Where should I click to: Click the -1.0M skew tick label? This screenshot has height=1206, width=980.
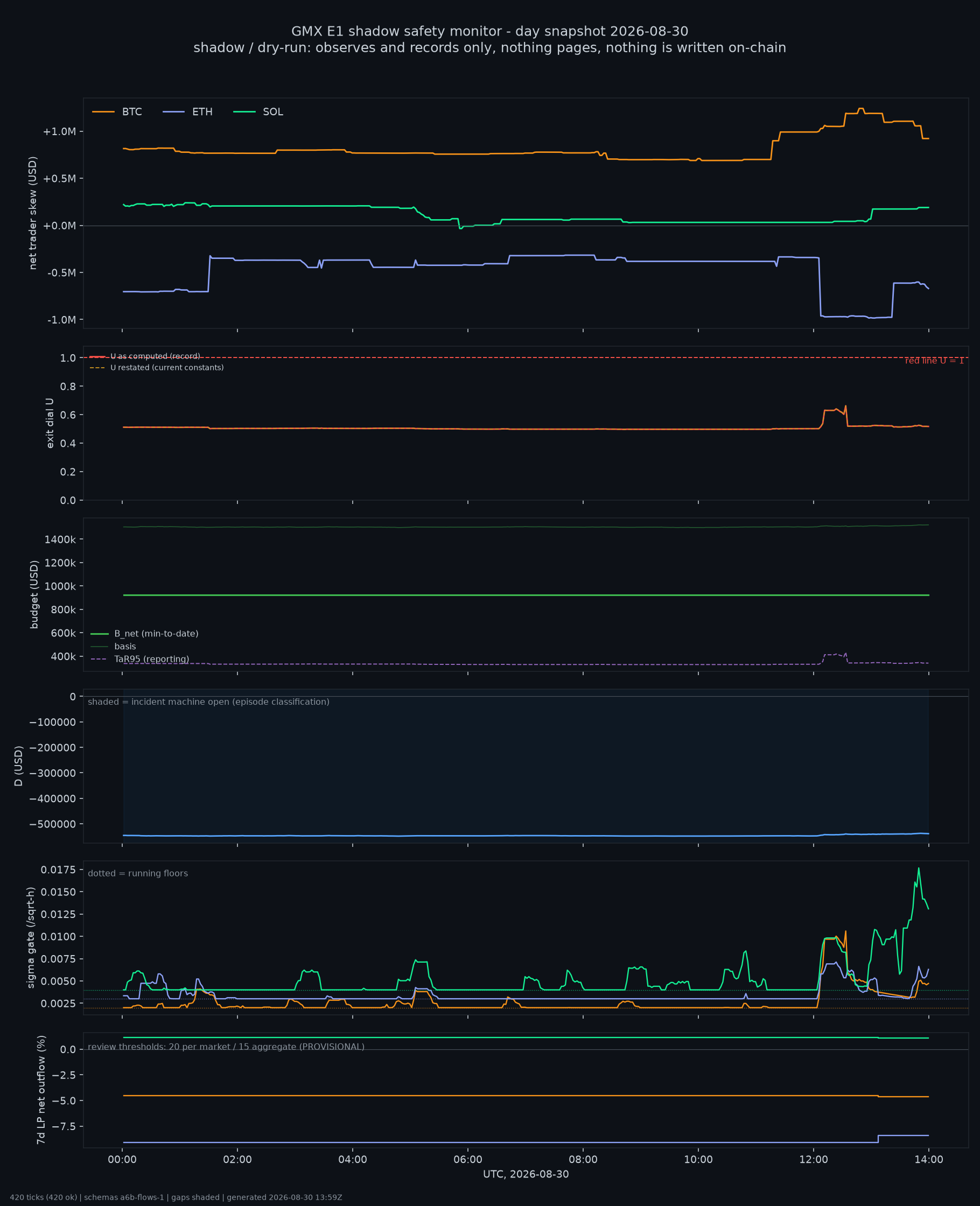click(x=61, y=319)
